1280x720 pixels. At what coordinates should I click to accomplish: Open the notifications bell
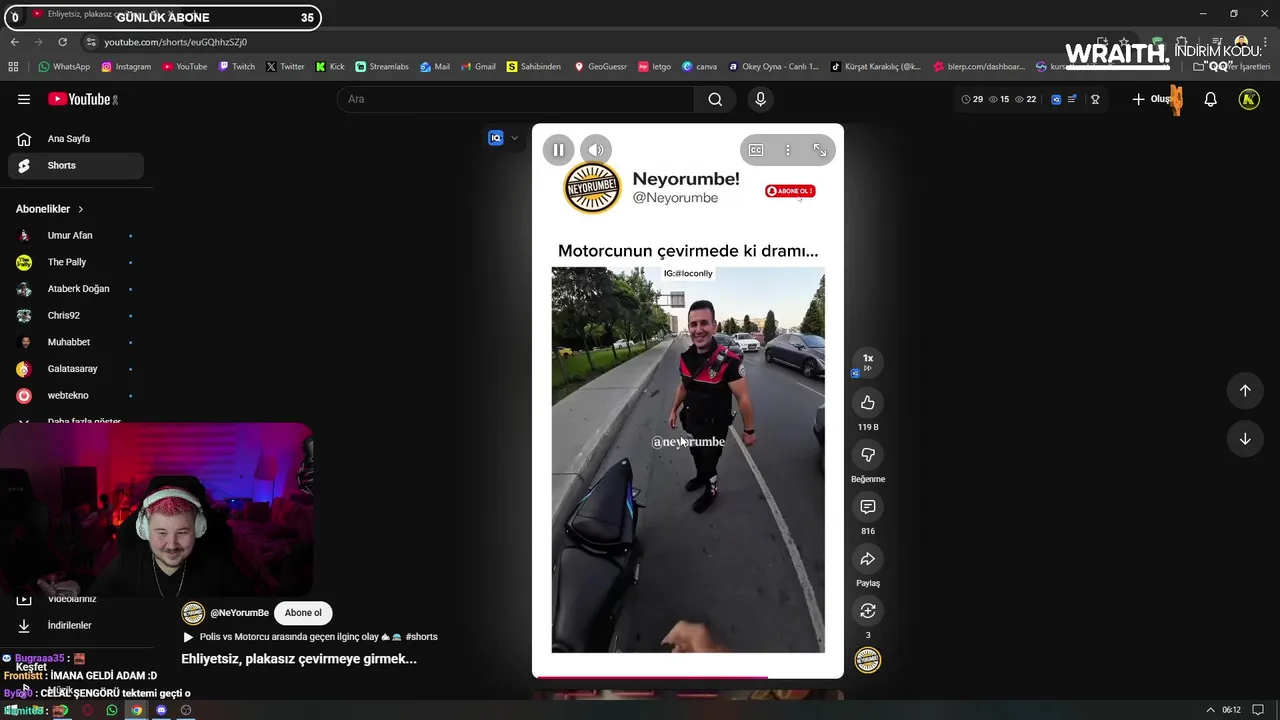[1210, 99]
